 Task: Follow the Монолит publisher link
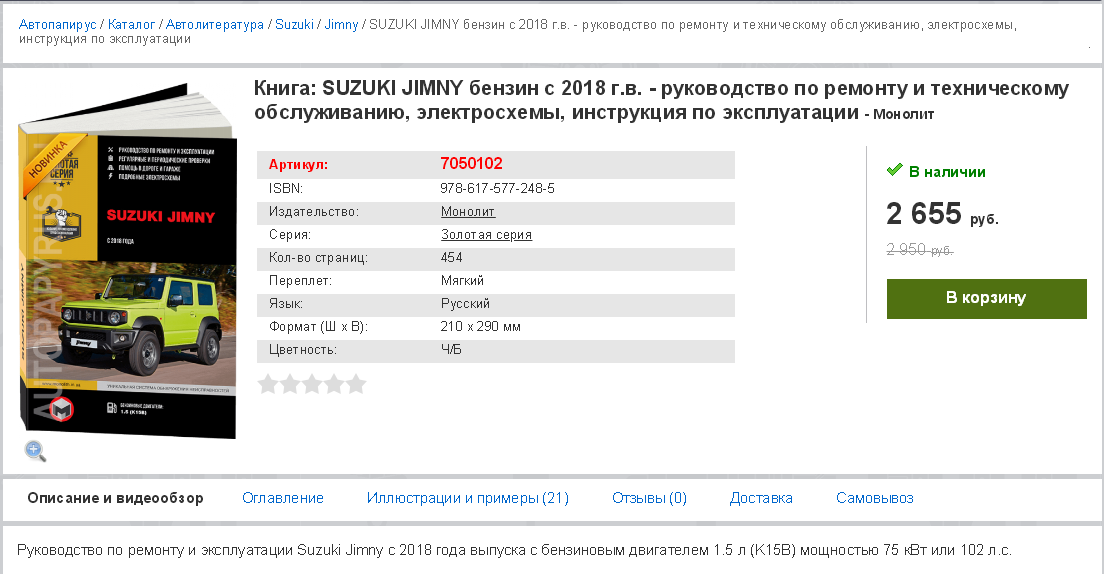[468, 211]
